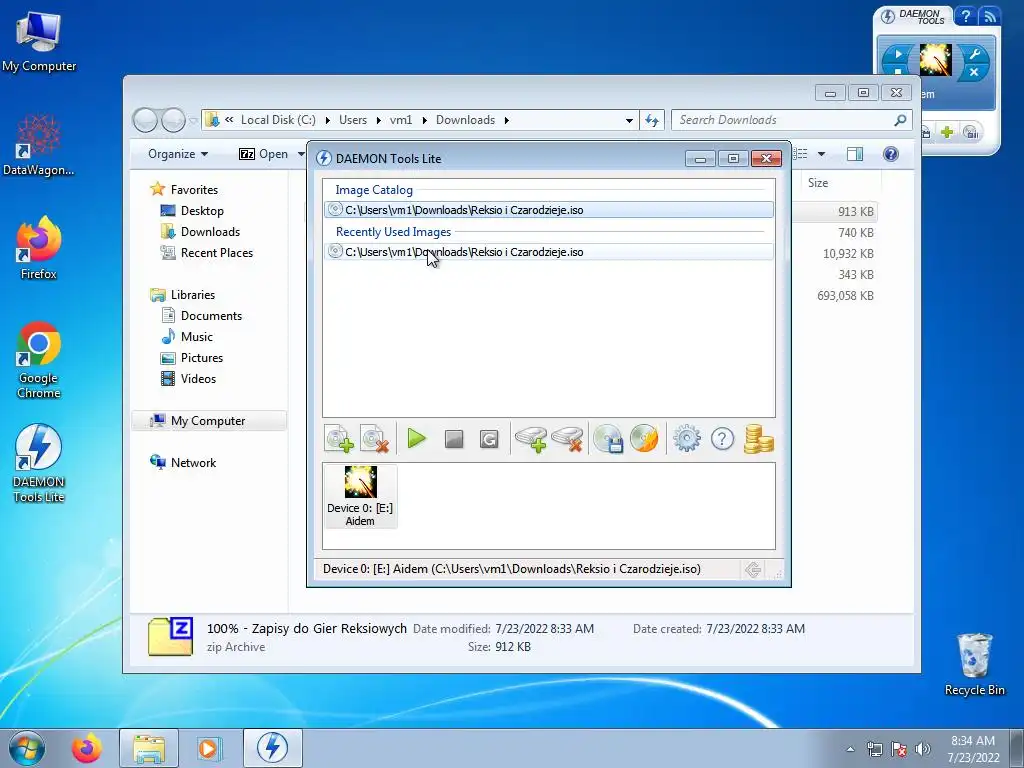Click the Explorer Forward navigation button
Screen dimensions: 1024x768
coord(173,120)
